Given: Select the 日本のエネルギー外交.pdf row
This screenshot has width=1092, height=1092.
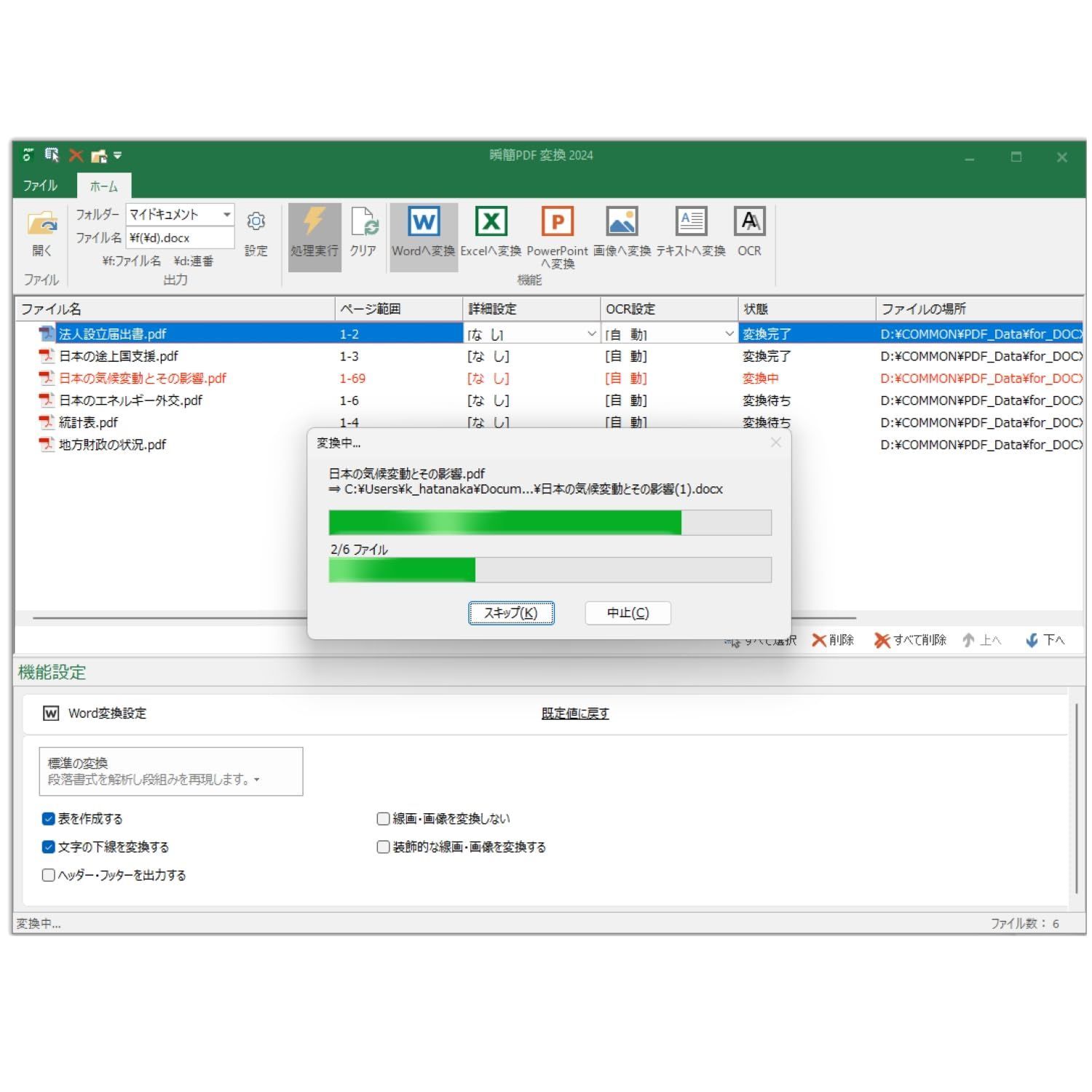Looking at the screenshot, I should pos(549,400).
